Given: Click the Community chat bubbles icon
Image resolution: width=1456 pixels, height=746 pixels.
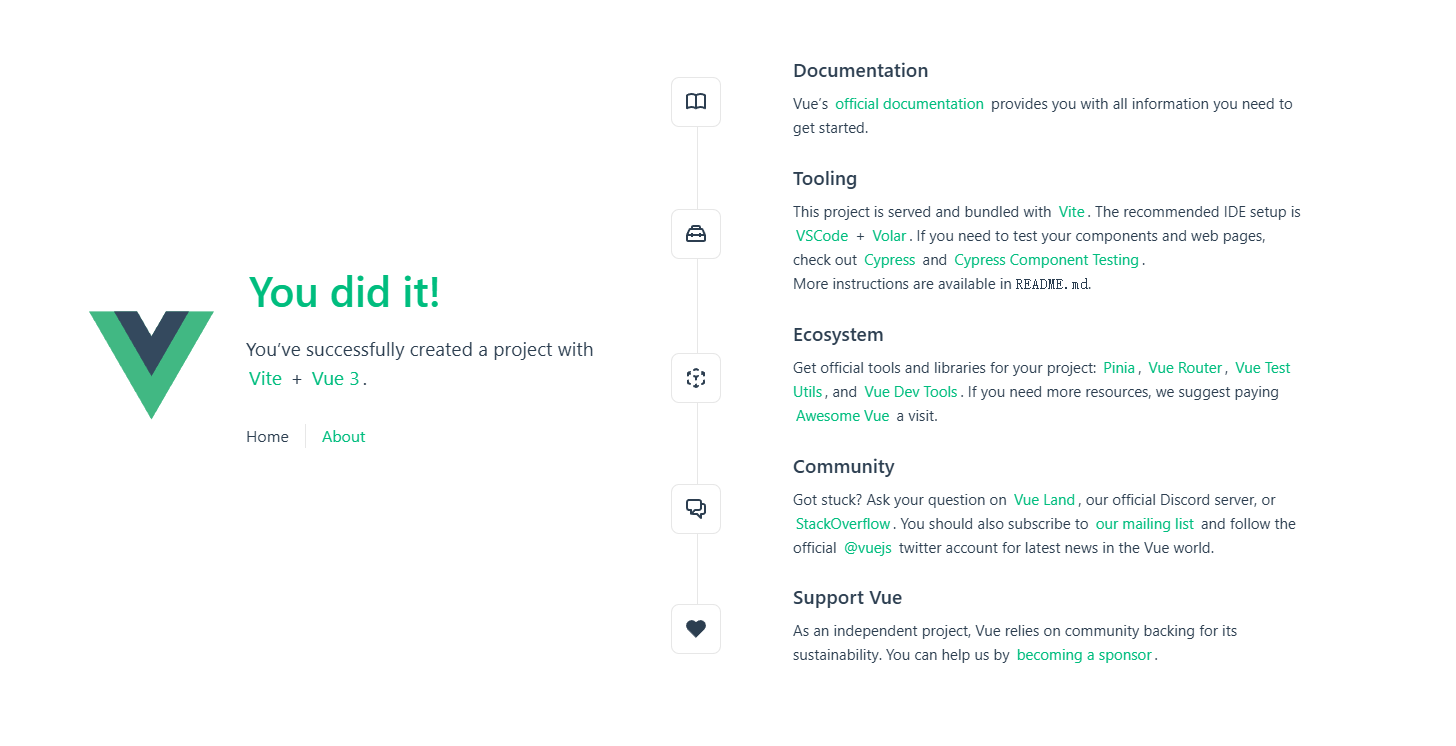Looking at the screenshot, I should (696, 509).
